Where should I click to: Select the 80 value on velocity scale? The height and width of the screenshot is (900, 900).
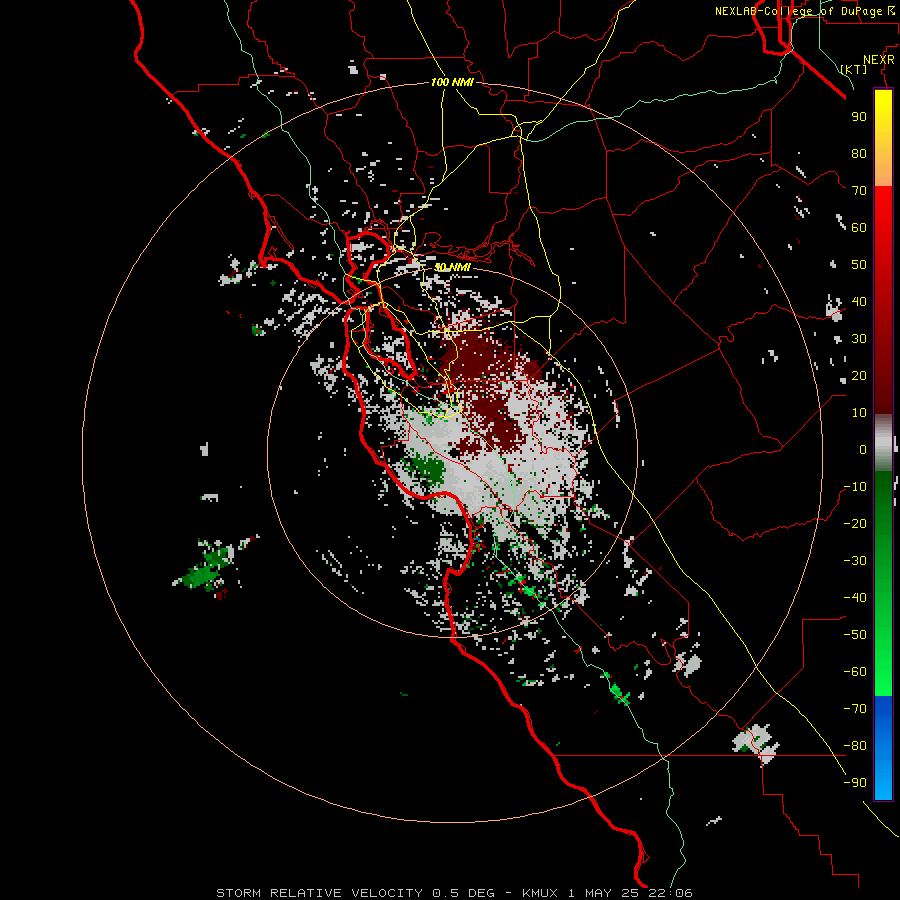(859, 153)
